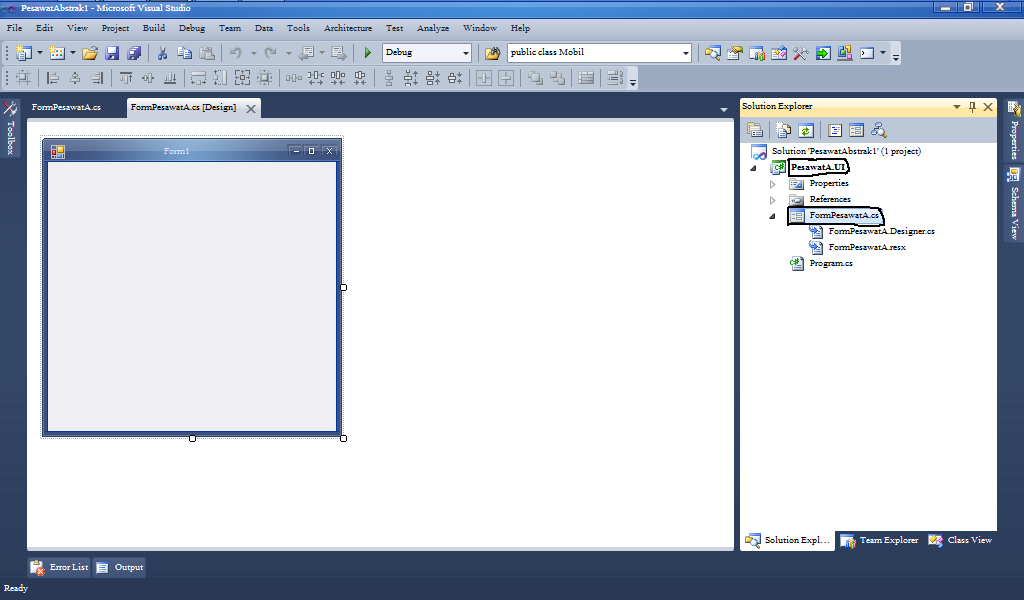Open the Error List panel
This screenshot has width=1024, height=600.
point(59,567)
